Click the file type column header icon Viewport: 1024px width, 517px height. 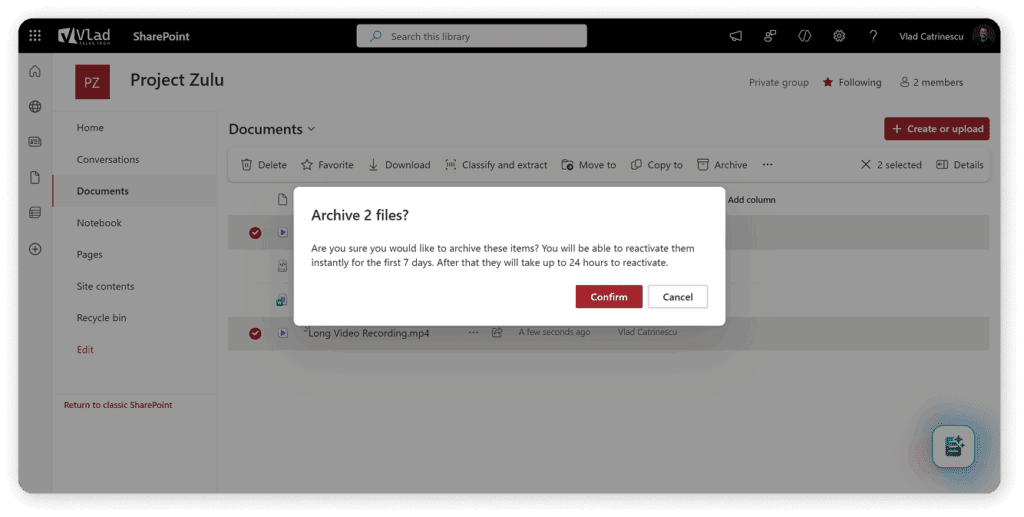(282, 199)
